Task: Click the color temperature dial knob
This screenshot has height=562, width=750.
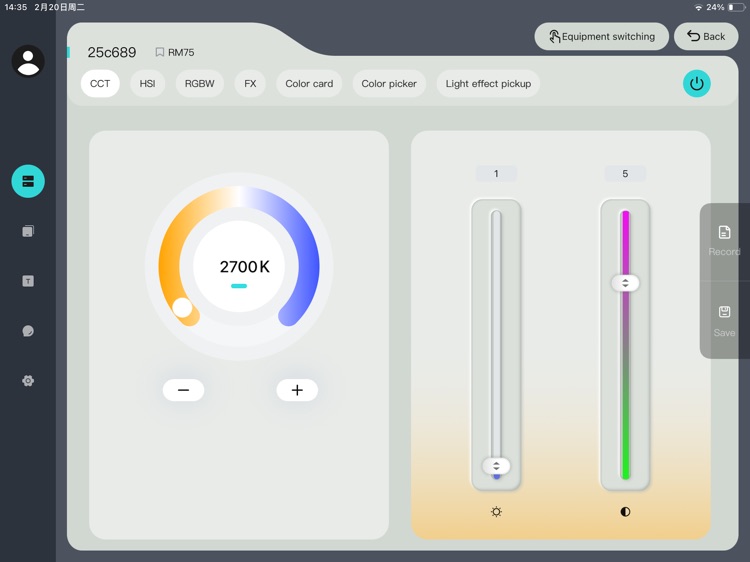Action: point(182,308)
